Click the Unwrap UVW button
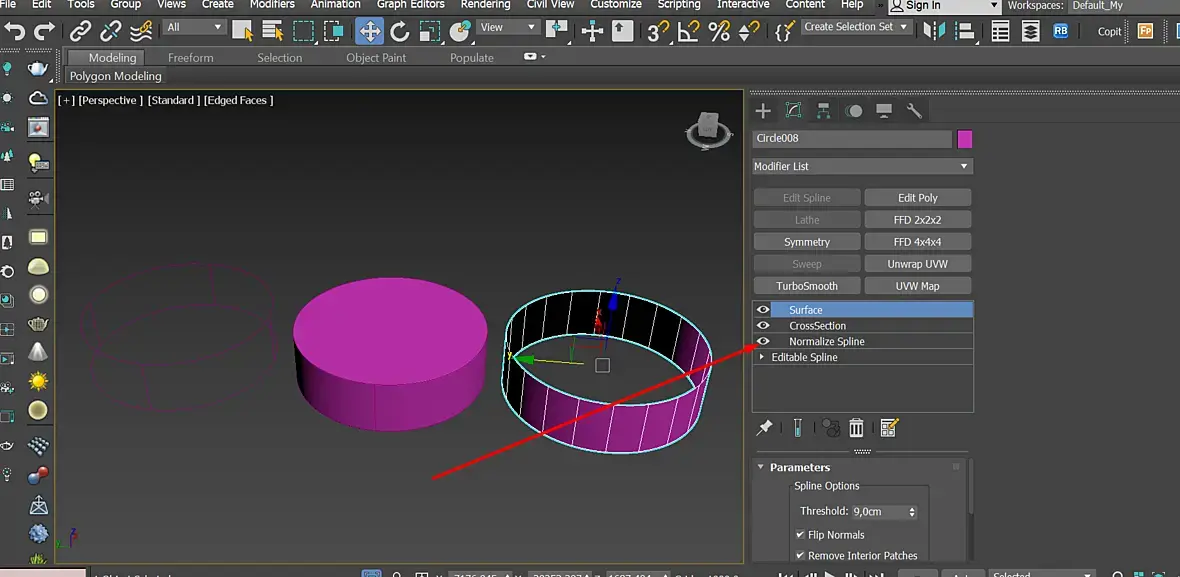The image size is (1180, 577). click(x=917, y=264)
